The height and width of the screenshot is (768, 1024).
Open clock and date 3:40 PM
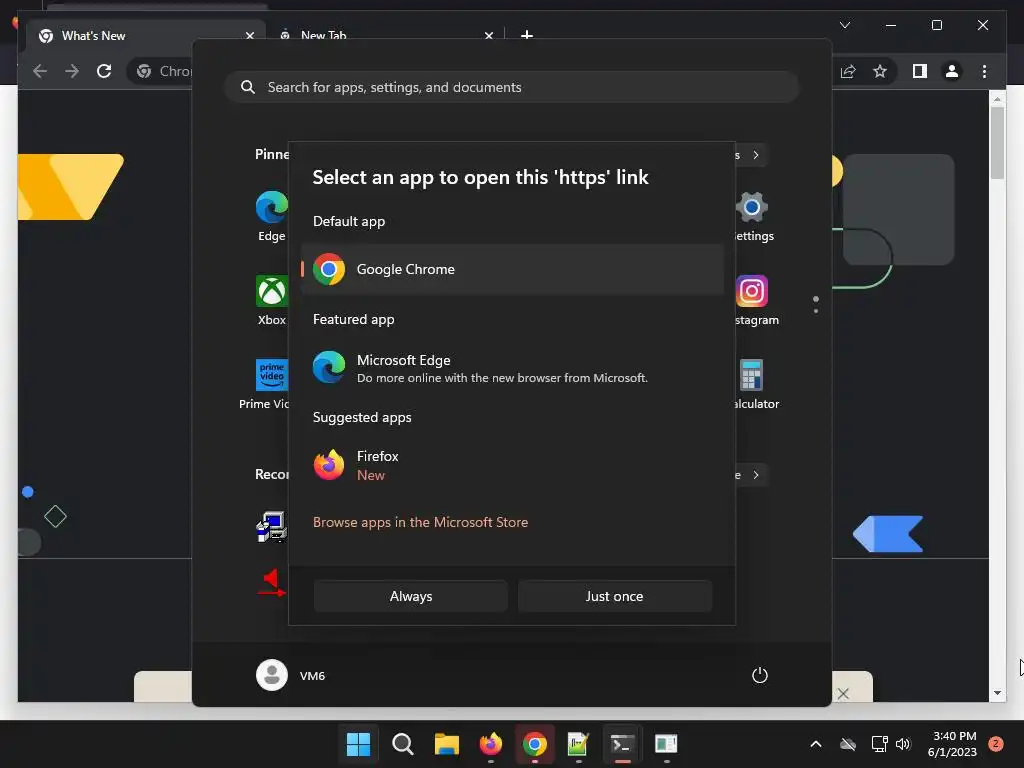click(x=952, y=744)
